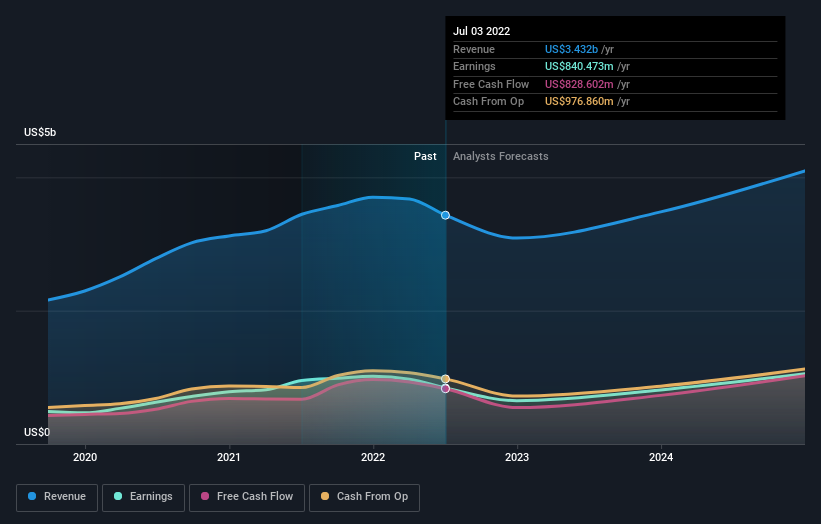821x524 pixels.
Task: Toggle the Revenue legend series
Action: click(x=57, y=497)
